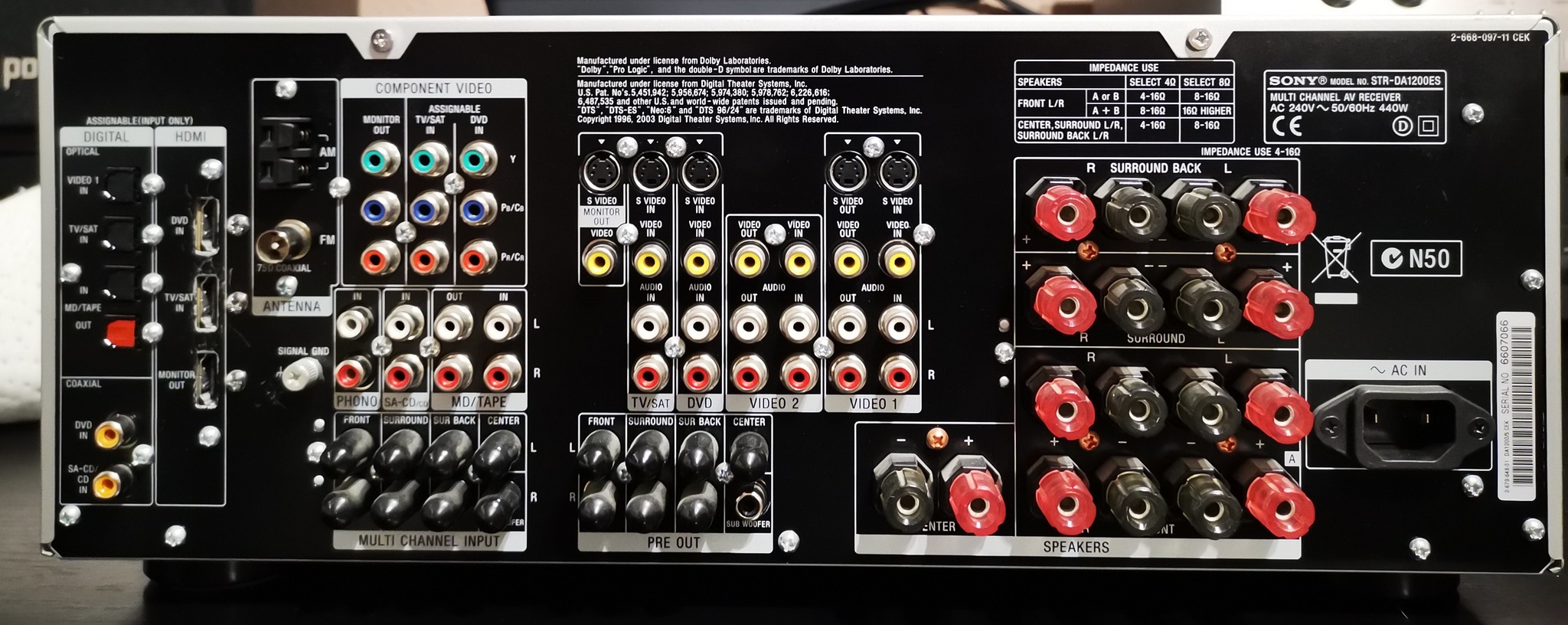This screenshot has width=1568, height=625.
Task: Click the DIGITAL section header
Action: 106,136
